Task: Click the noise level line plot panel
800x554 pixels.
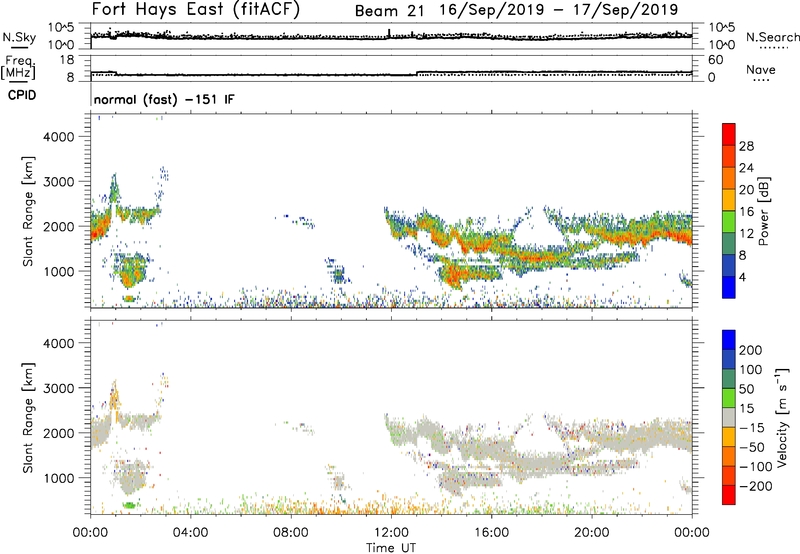Action: (391, 36)
